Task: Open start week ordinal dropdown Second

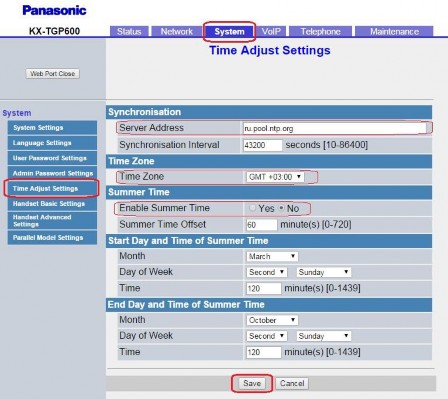Action: [x=267, y=272]
